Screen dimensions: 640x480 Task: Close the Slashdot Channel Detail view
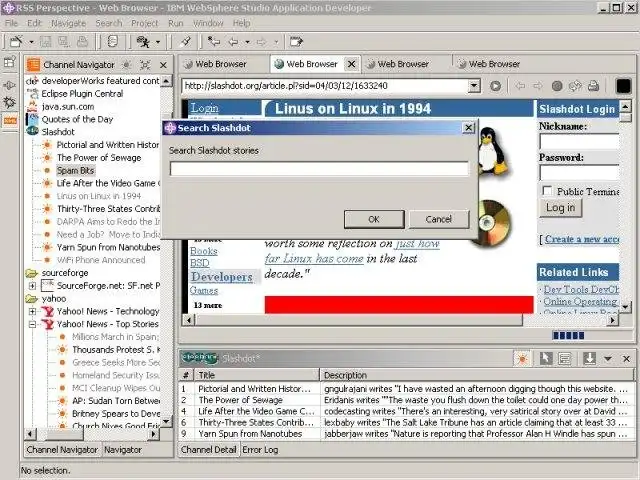[627, 359]
